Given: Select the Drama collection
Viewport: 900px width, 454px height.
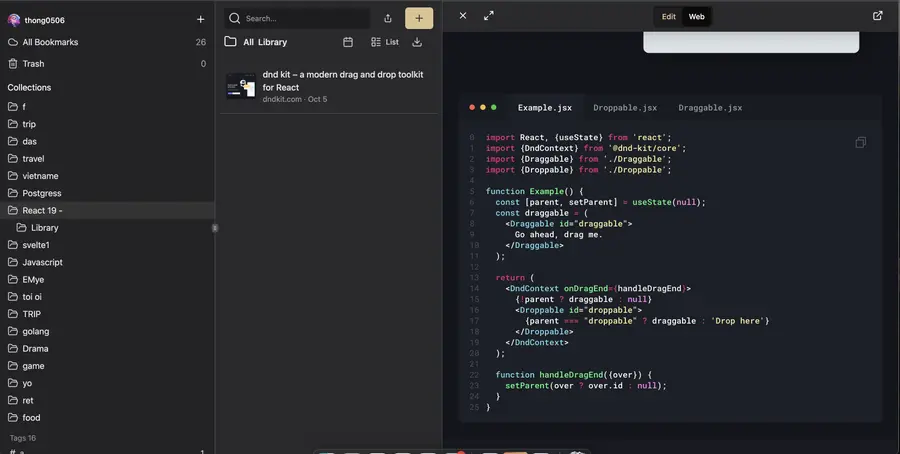Looking at the screenshot, I should click(x=107, y=348).
